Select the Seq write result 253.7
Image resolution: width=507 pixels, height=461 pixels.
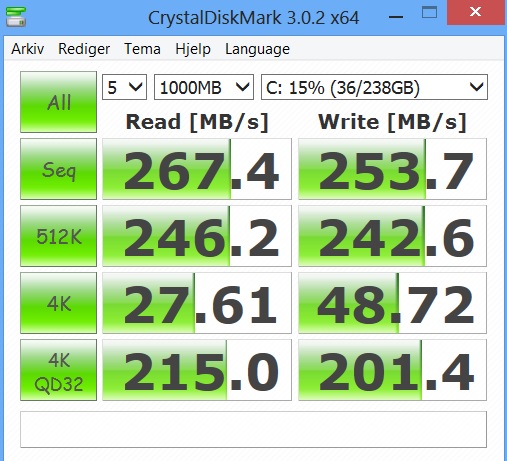tap(392, 169)
